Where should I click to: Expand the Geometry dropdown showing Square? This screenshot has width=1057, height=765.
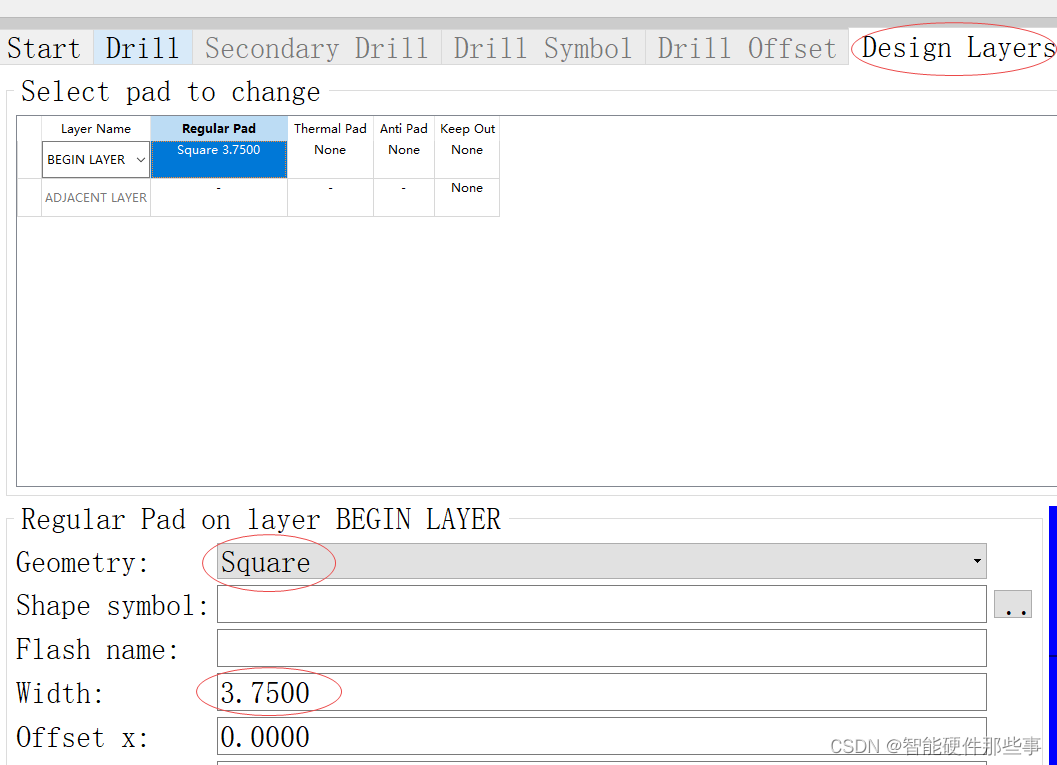point(977,561)
